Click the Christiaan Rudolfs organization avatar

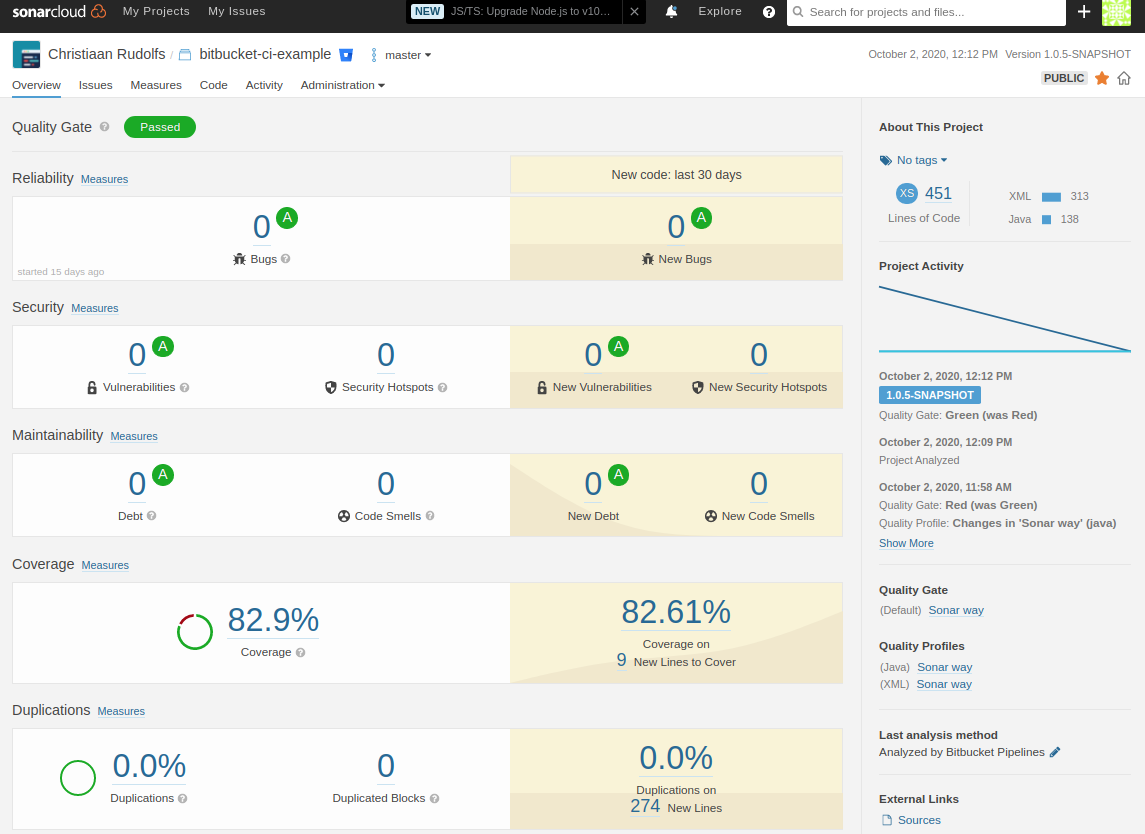[26, 55]
